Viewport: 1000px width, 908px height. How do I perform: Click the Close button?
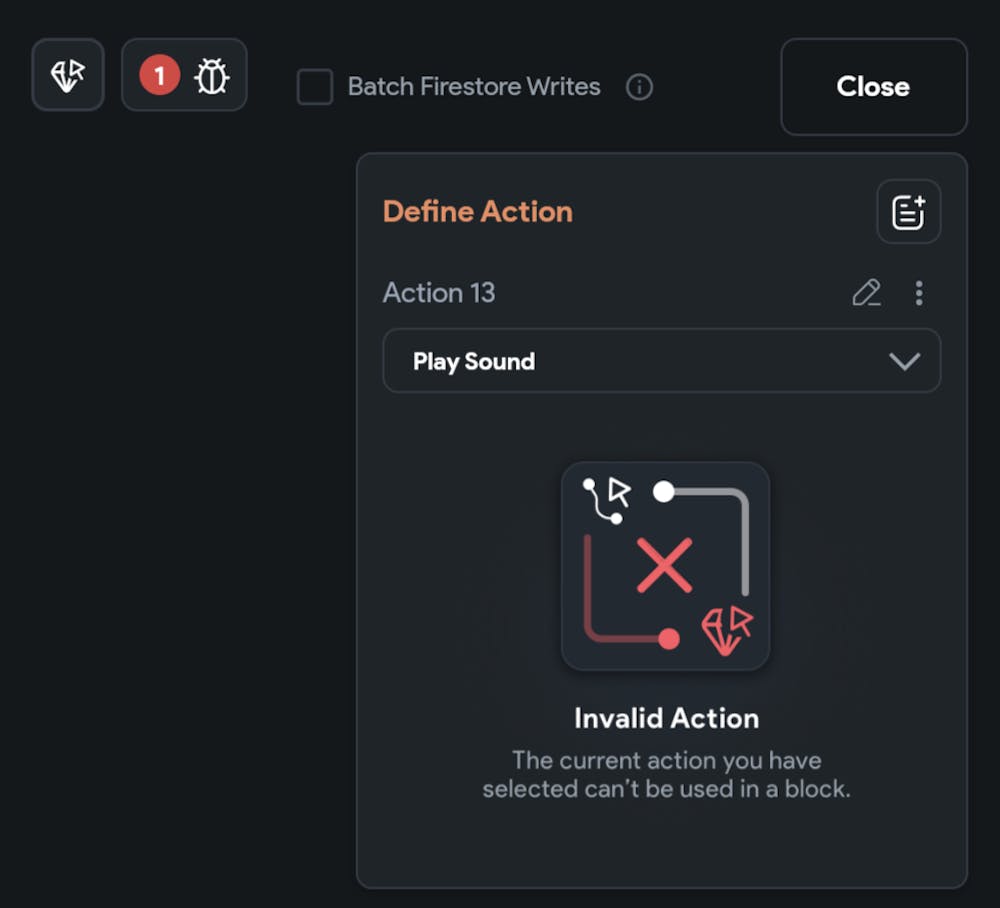coord(872,87)
